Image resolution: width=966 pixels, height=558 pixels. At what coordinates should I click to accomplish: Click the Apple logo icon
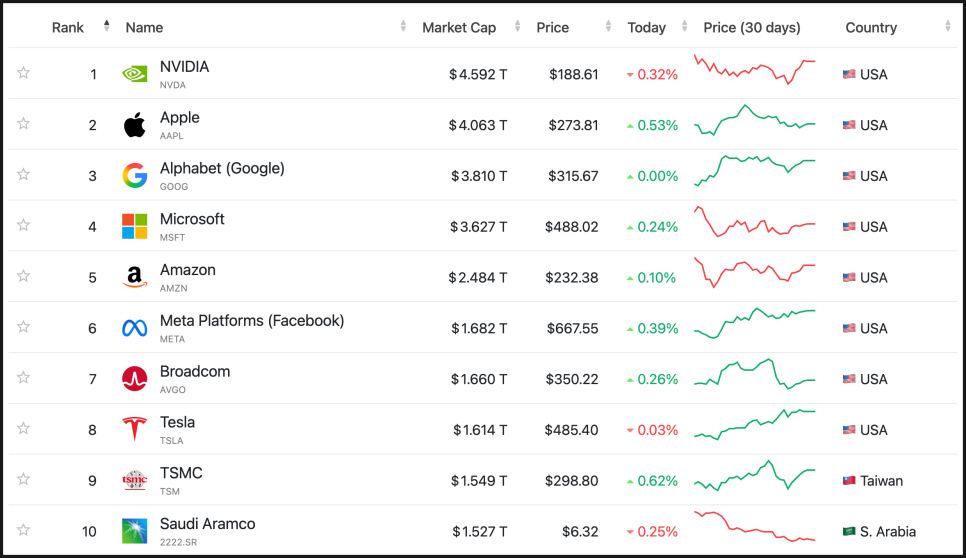(135, 125)
